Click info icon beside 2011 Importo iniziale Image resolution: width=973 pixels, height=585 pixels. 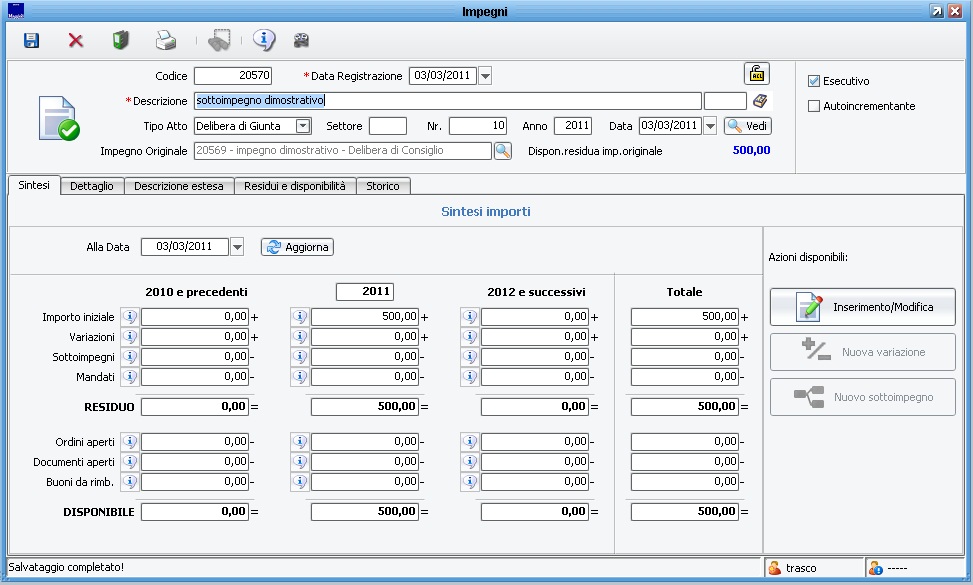[x=299, y=317]
